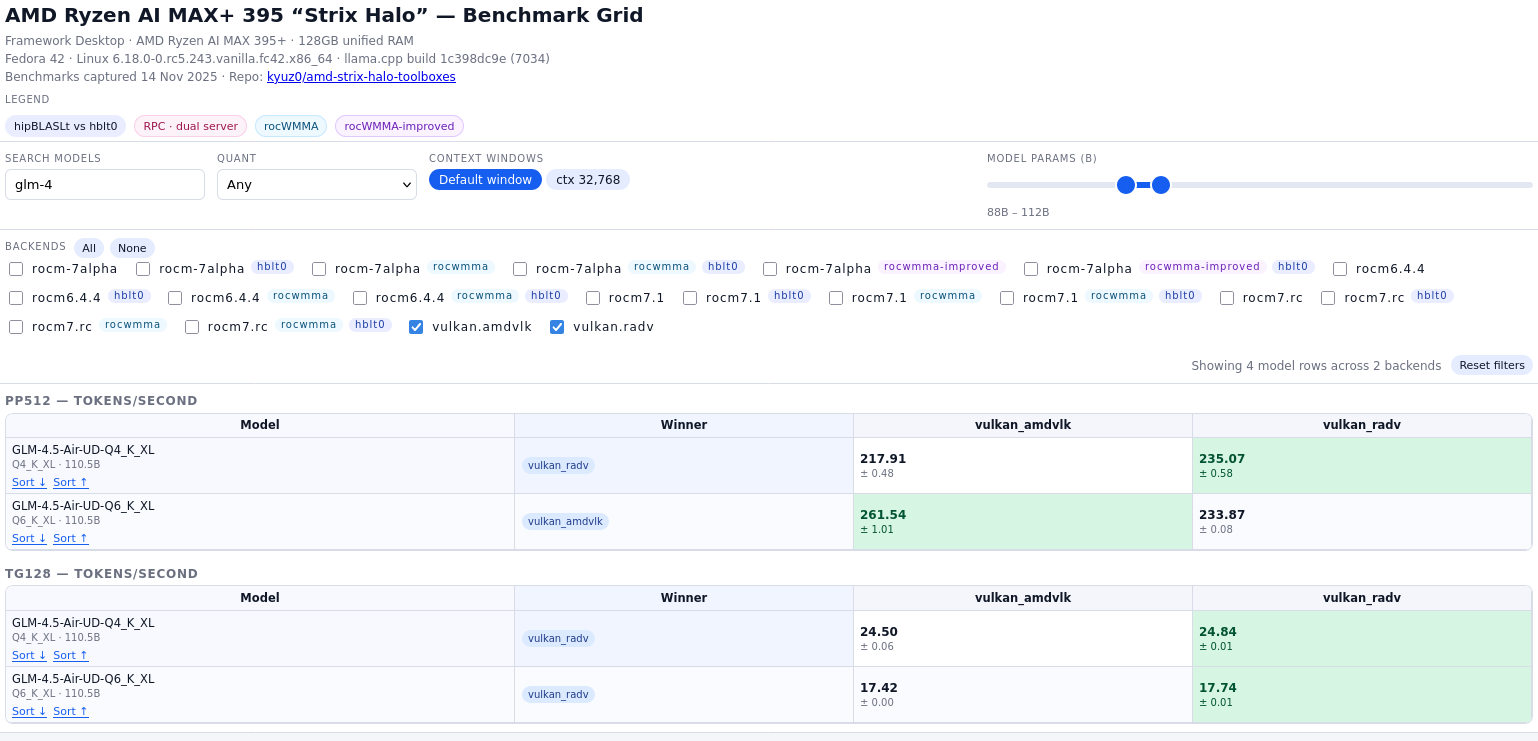Select the rocWMMA-improved legend chip

click(x=399, y=126)
